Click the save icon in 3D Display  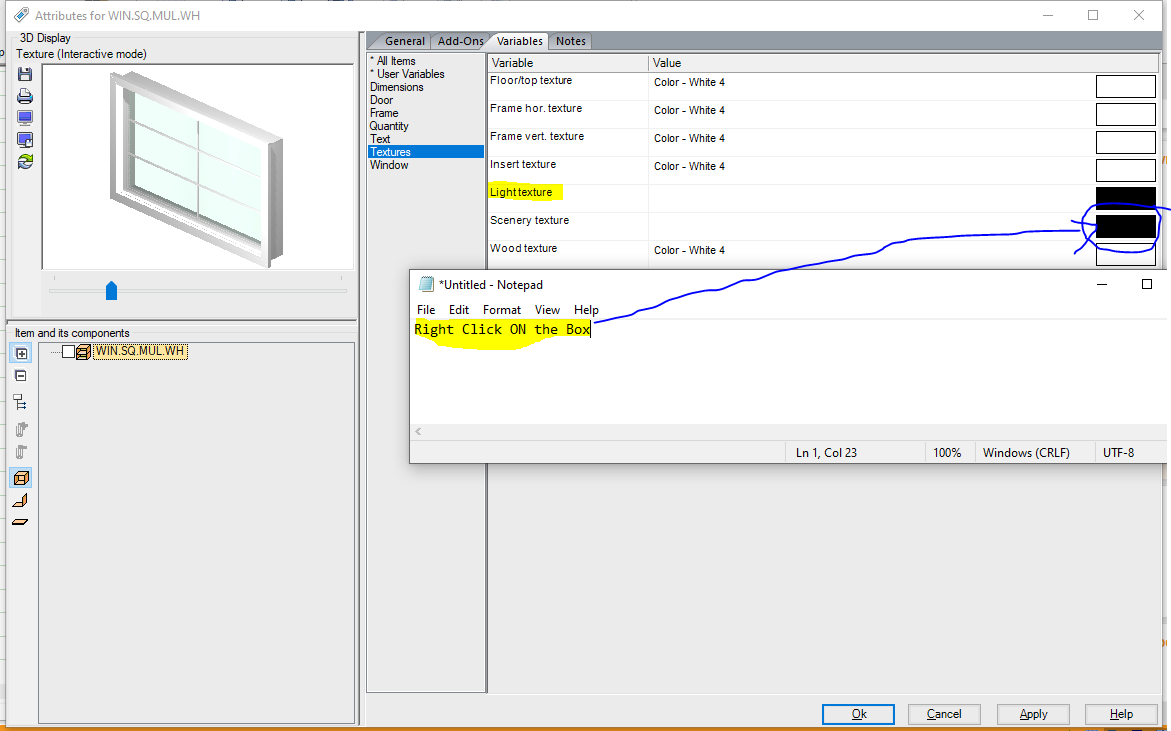25,74
